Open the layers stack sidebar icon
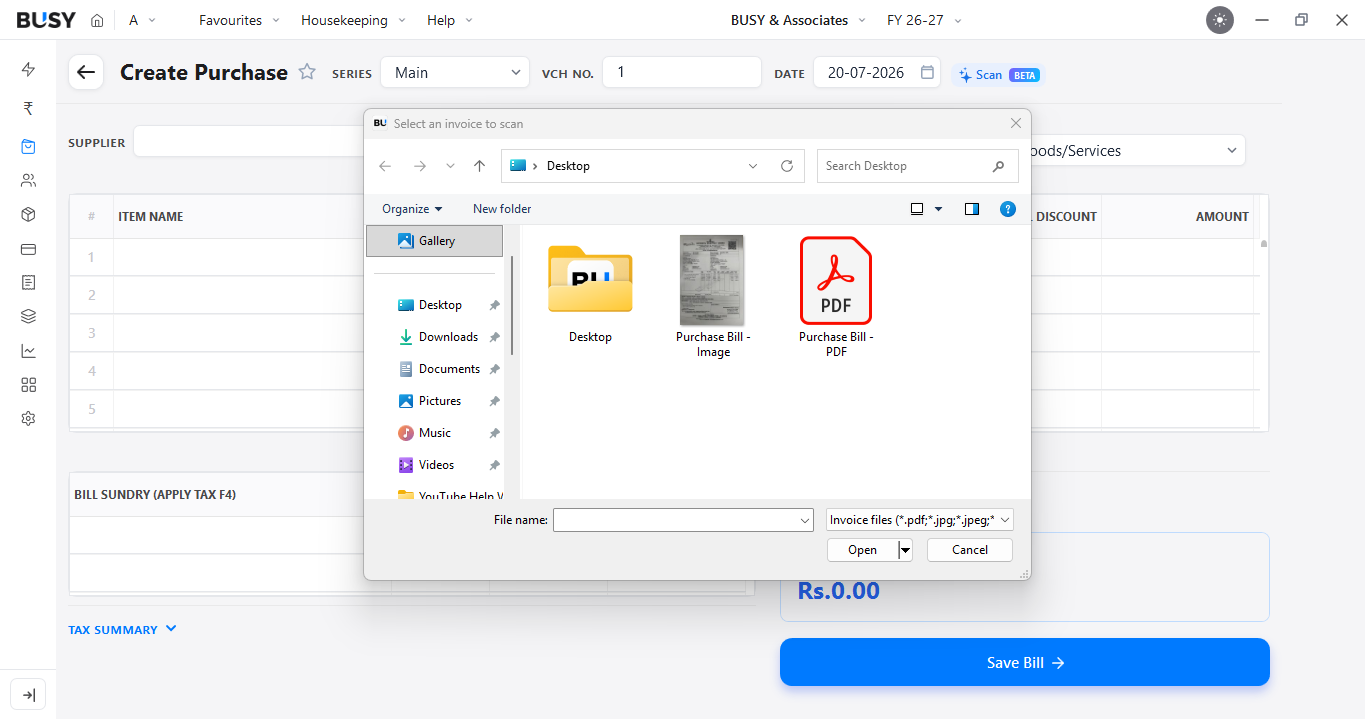The image size is (1365, 719). click(28, 317)
